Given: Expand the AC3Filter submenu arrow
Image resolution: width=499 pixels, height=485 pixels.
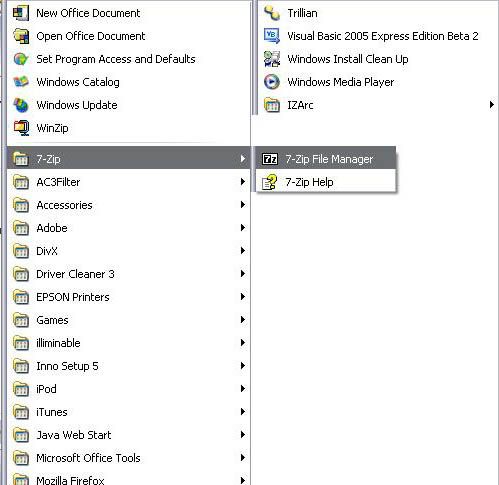Looking at the screenshot, I should (x=243, y=182).
